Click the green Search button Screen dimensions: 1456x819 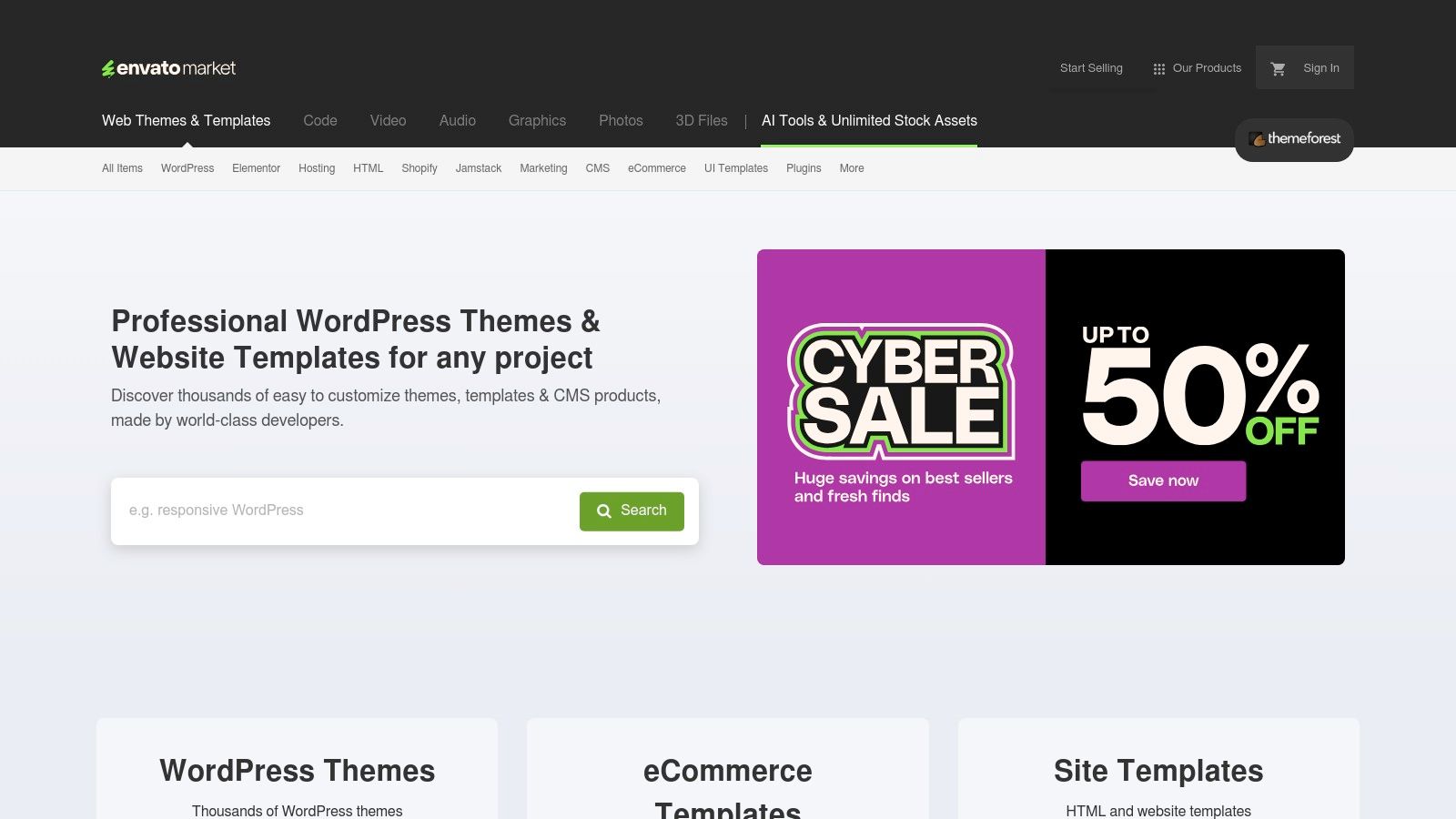click(x=632, y=511)
